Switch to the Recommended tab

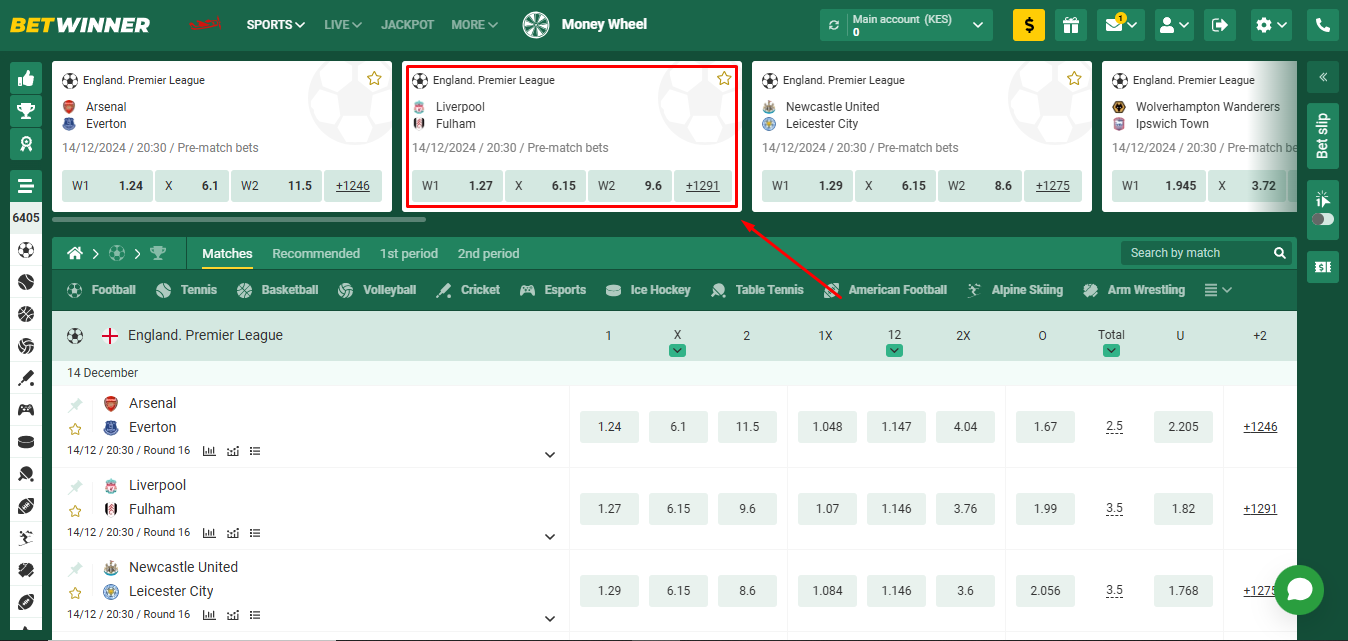coord(316,254)
